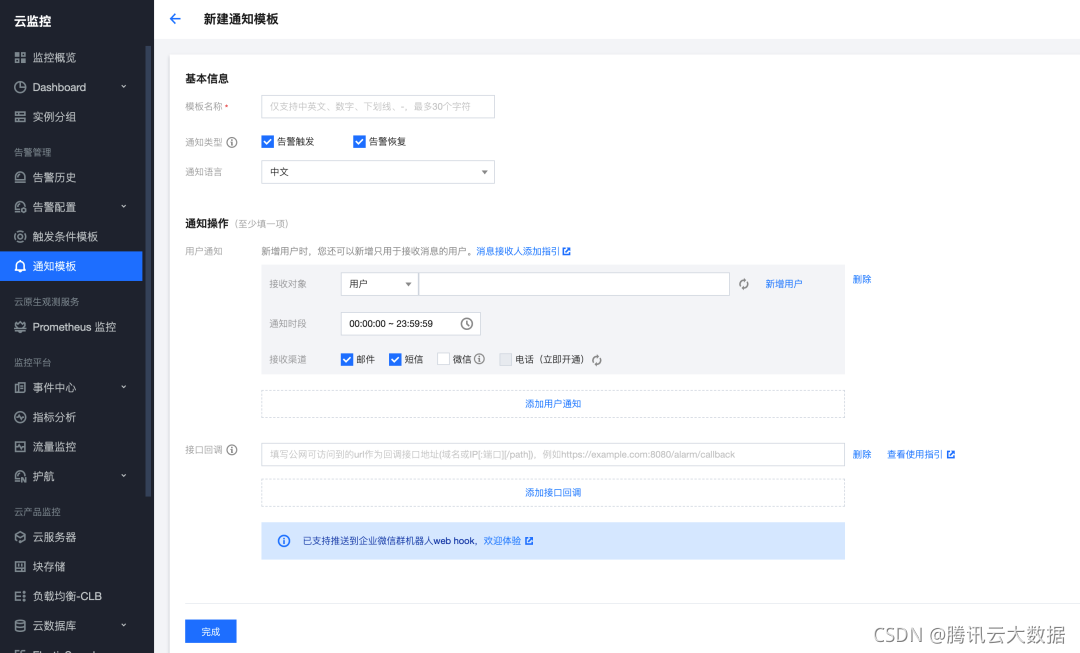This screenshot has width=1080, height=653.
Task: Uncheck the 告警触发 checkbox
Action: tap(267, 141)
